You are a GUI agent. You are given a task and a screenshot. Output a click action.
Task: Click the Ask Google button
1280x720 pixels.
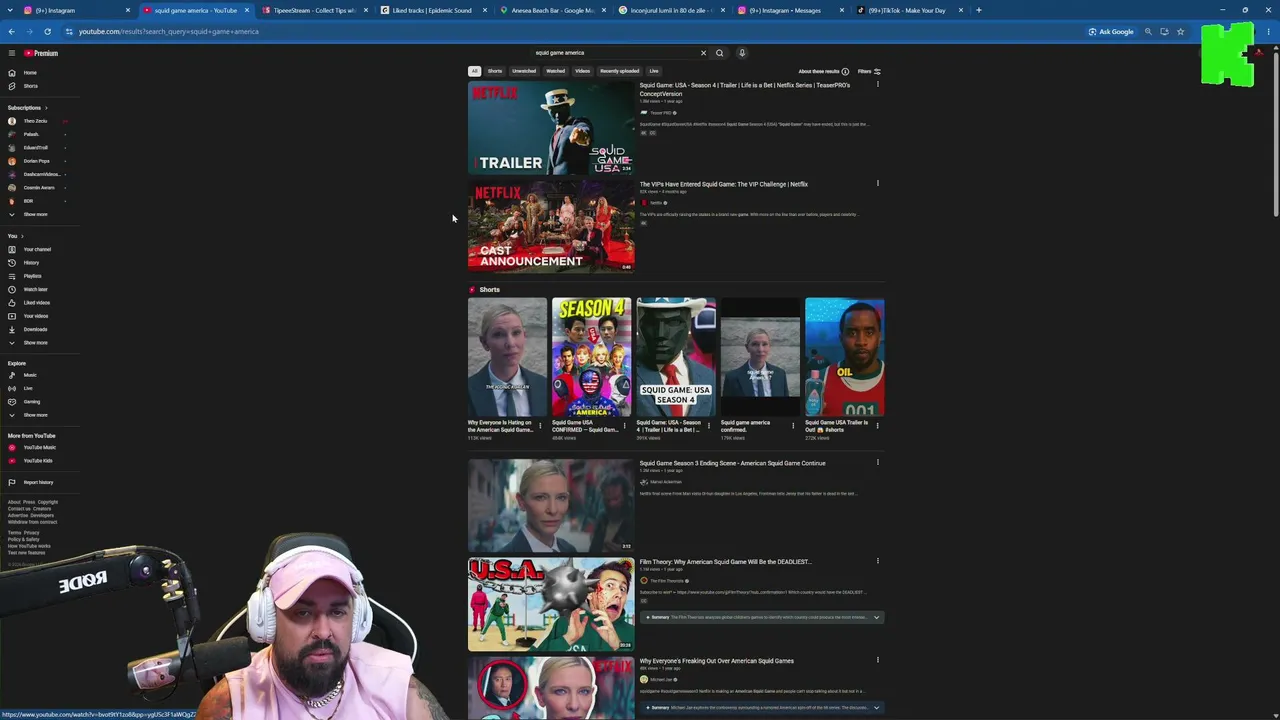1111,32
